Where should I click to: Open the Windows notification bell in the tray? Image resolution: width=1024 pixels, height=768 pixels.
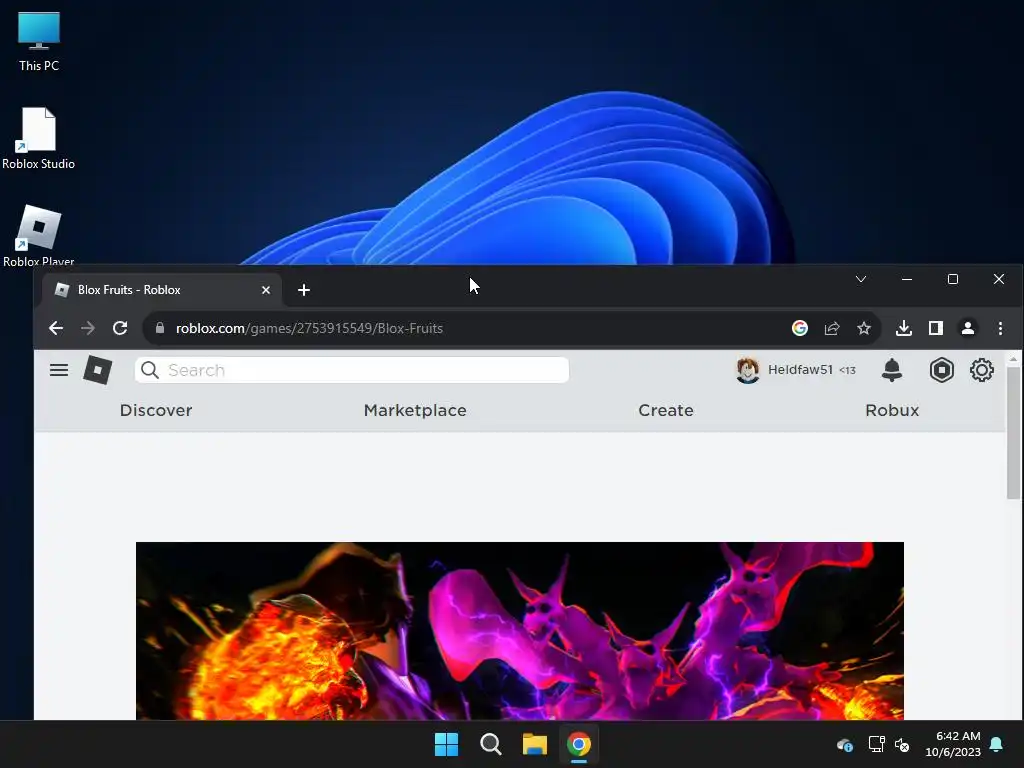tap(997, 744)
